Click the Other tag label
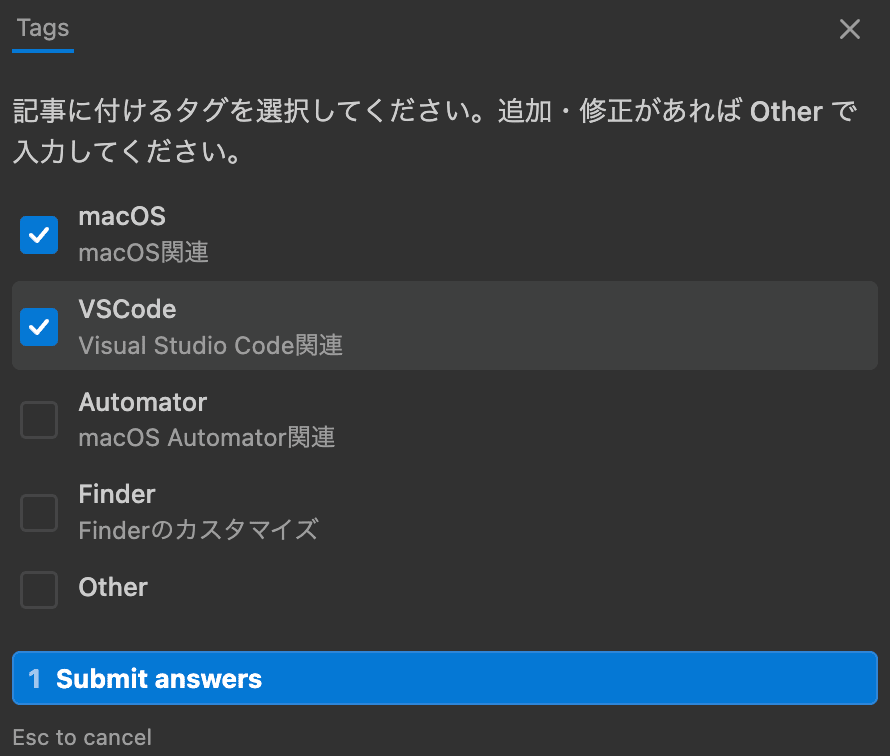 coord(112,588)
